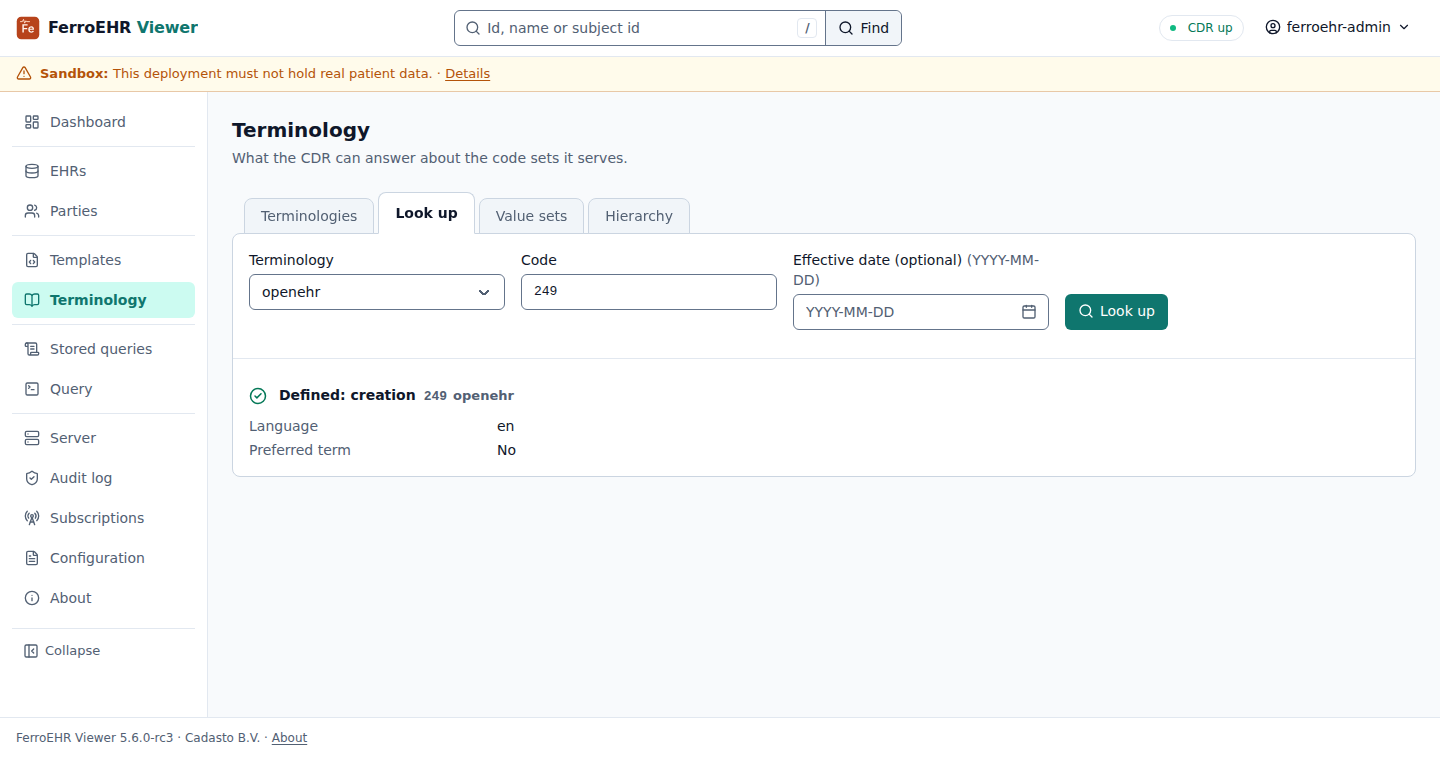Viewport: 1440px width, 757px height.
Task: Click the Templates file icon
Action: pos(32,260)
